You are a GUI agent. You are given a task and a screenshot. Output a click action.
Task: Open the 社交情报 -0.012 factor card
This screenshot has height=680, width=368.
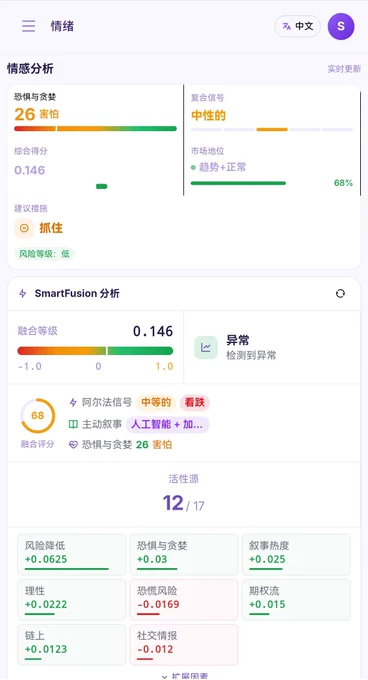[x=184, y=645]
